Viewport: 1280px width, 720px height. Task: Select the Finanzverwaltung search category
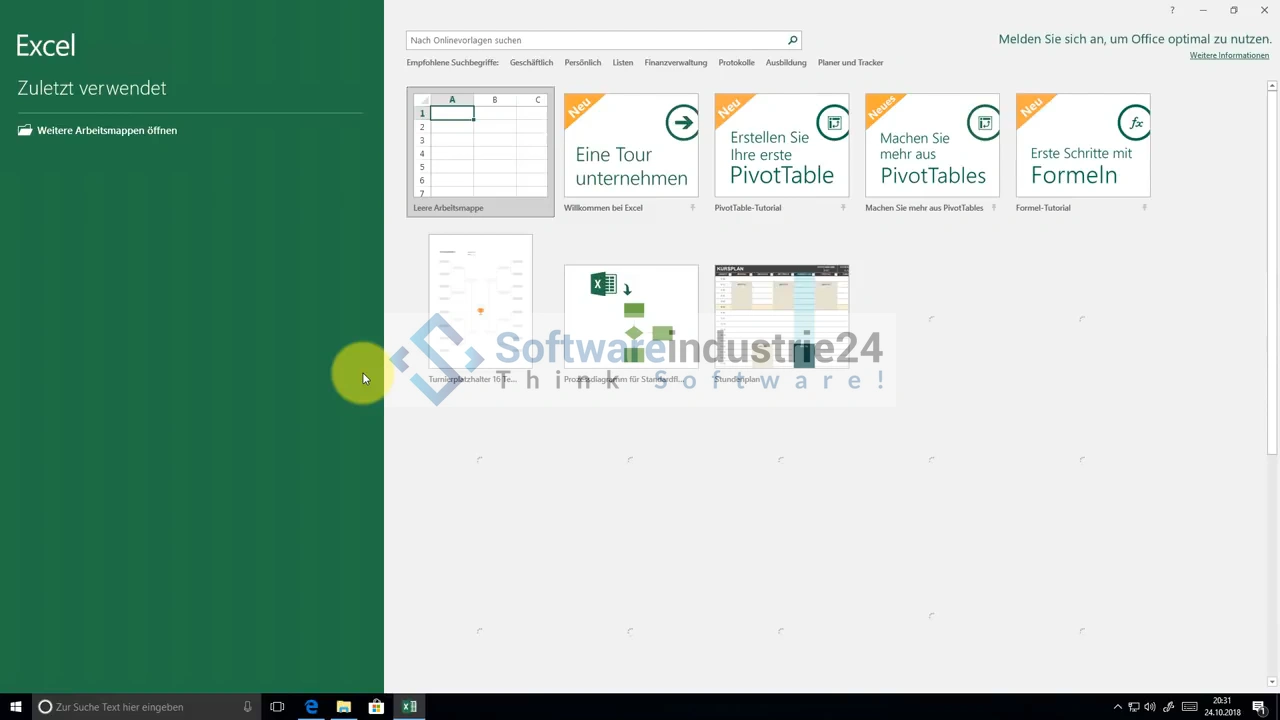point(675,63)
